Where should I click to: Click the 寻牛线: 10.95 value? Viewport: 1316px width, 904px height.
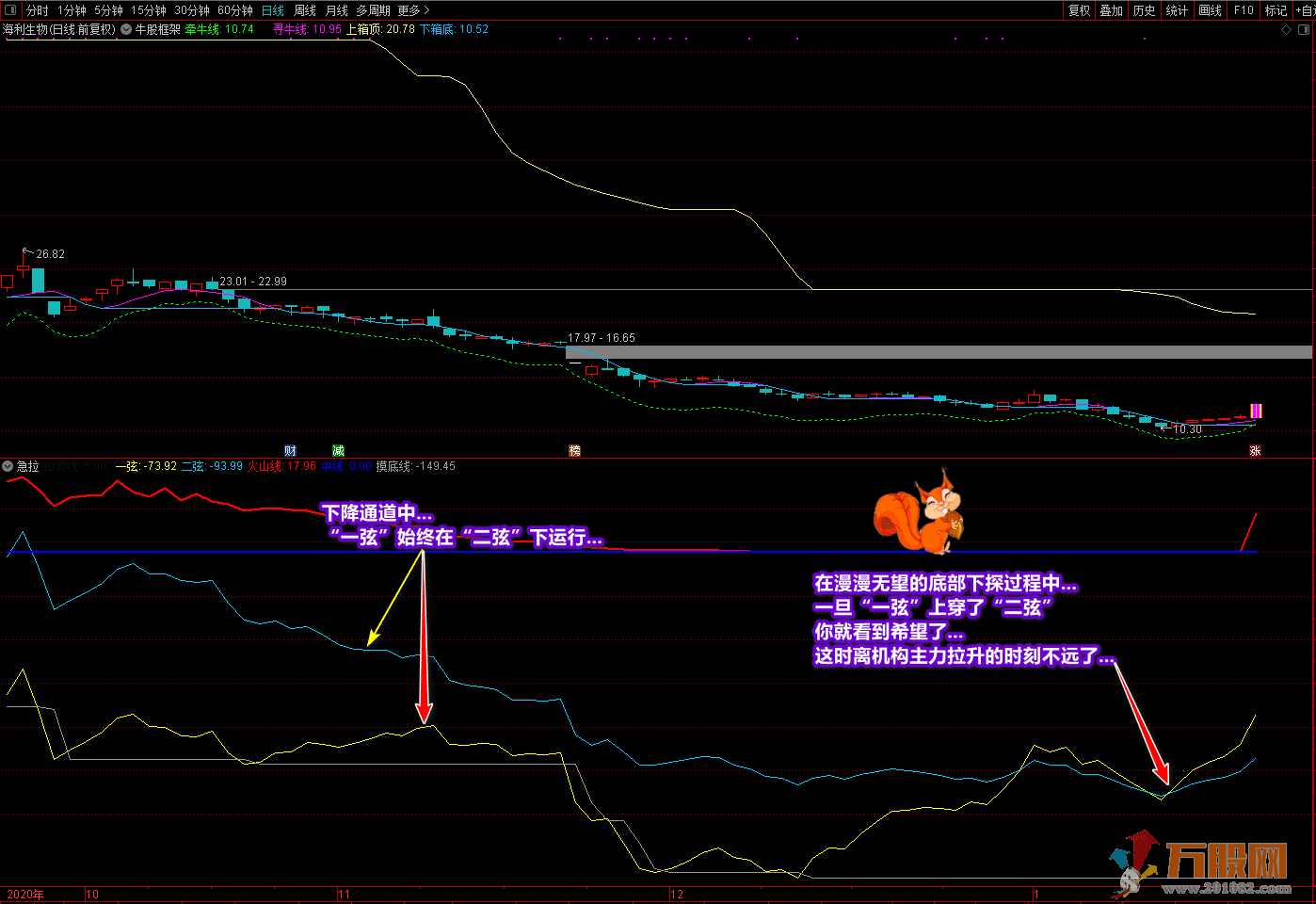[307, 29]
